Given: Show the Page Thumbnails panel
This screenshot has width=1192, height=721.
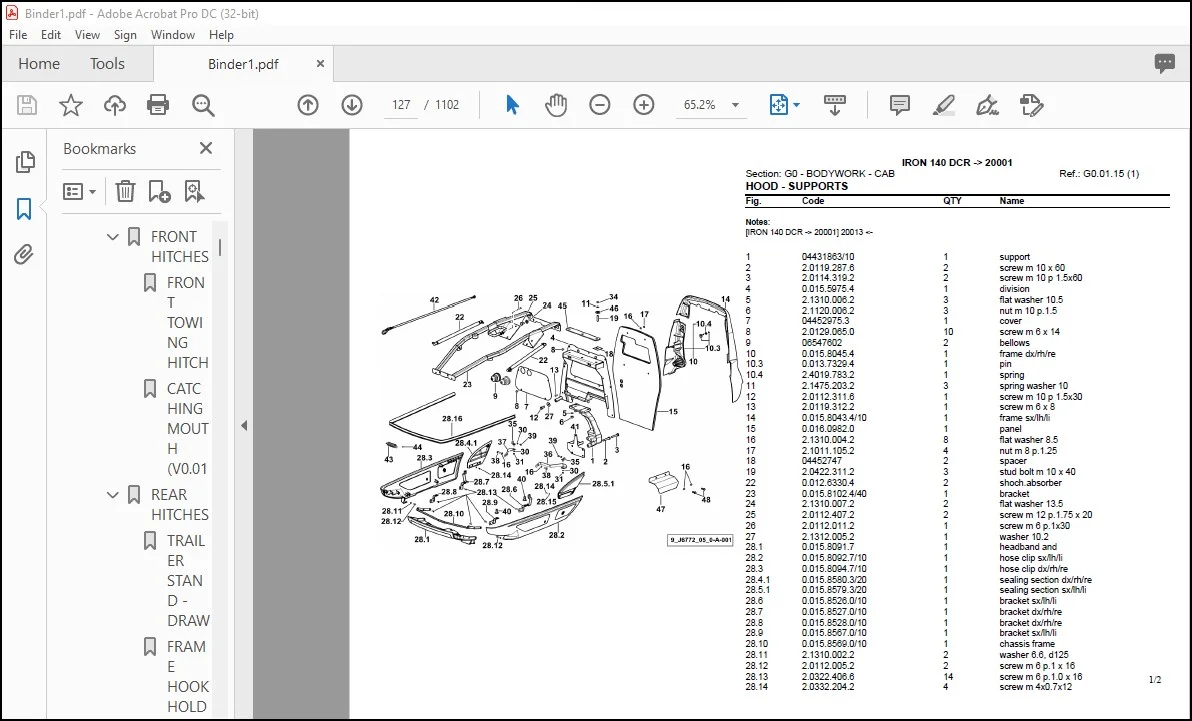Looking at the screenshot, I should [x=24, y=161].
